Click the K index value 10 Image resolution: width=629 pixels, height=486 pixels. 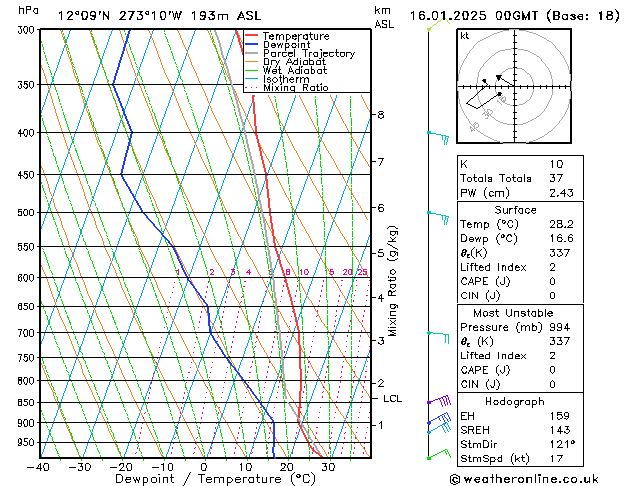pyautogui.click(x=556, y=164)
